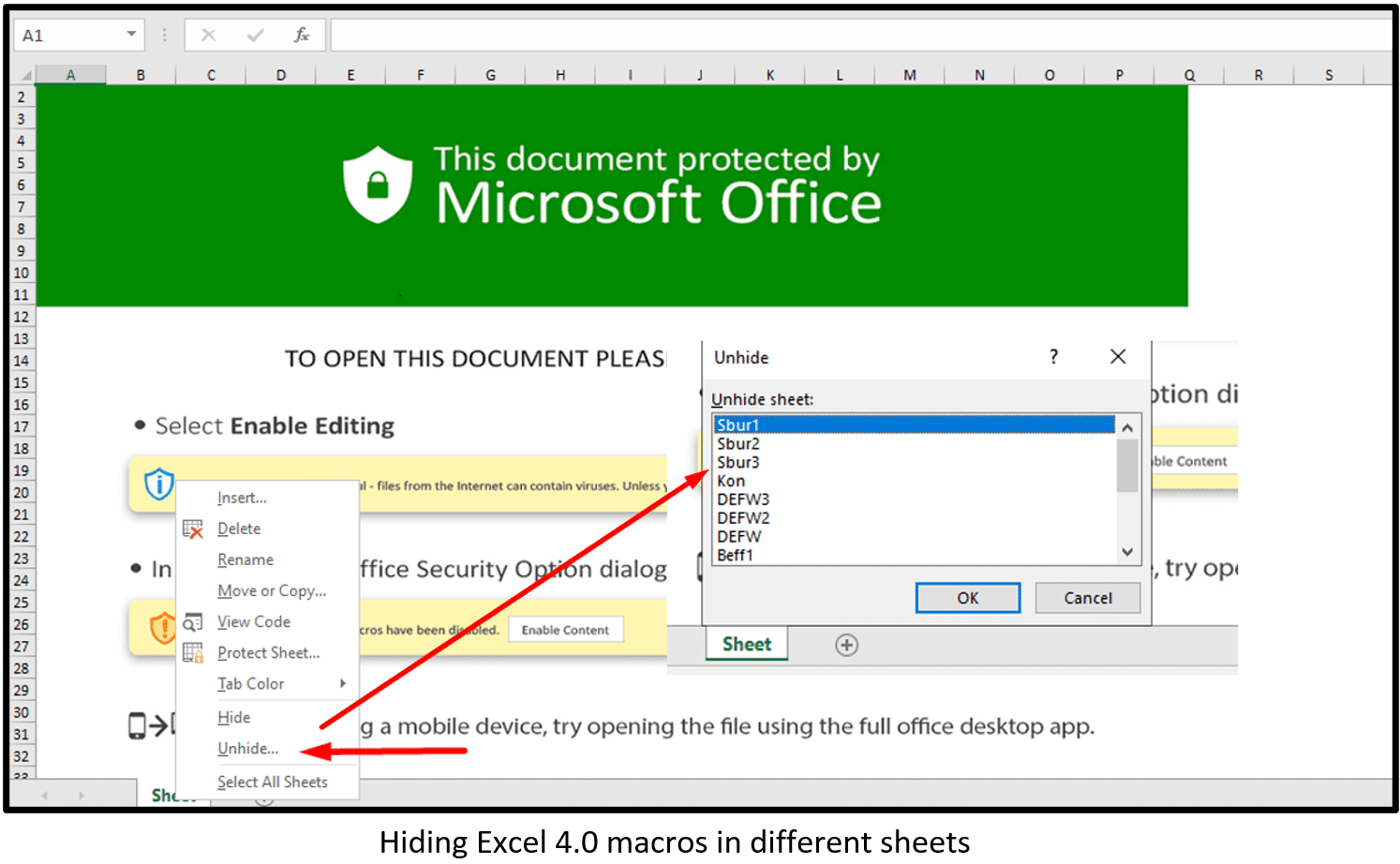Click the Unhide dialog help question mark
The height and width of the screenshot is (864, 1400).
[x=1053, y=356]
